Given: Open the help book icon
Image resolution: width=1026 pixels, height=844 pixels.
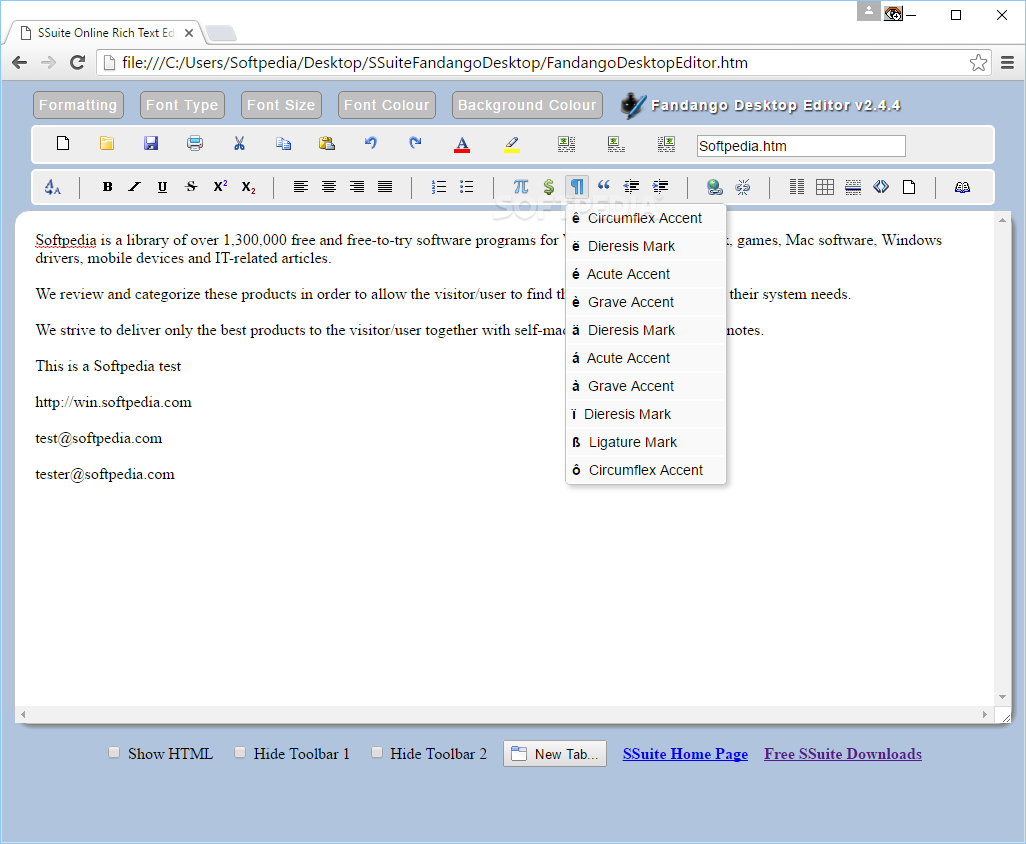Looking at the screenshot, I should (962, 187).
